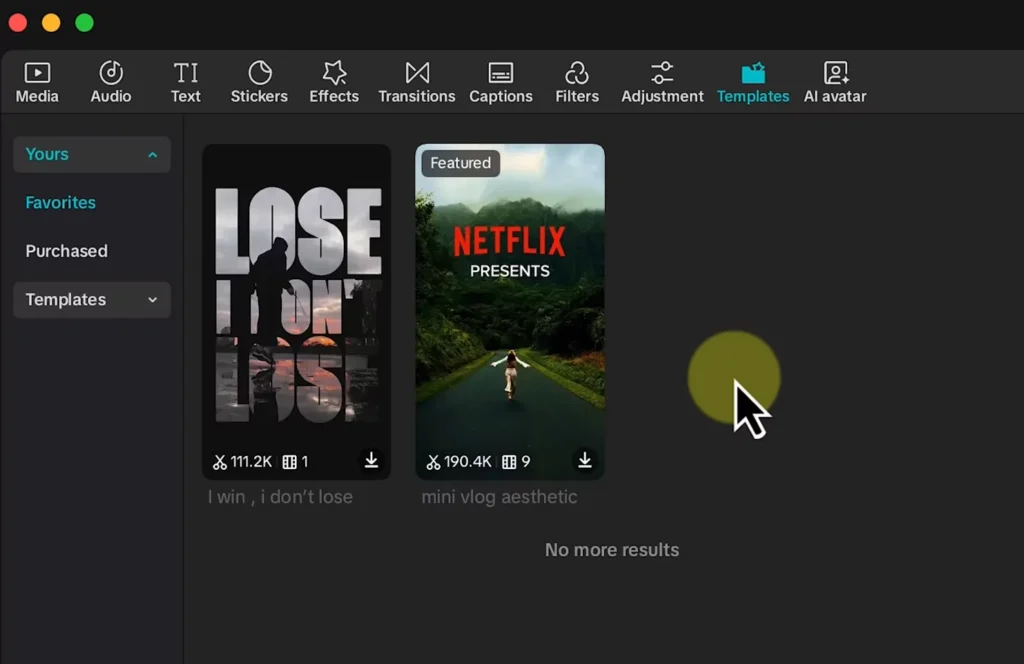
Task: Open the Audio library
Action: [x=111, y=82]
